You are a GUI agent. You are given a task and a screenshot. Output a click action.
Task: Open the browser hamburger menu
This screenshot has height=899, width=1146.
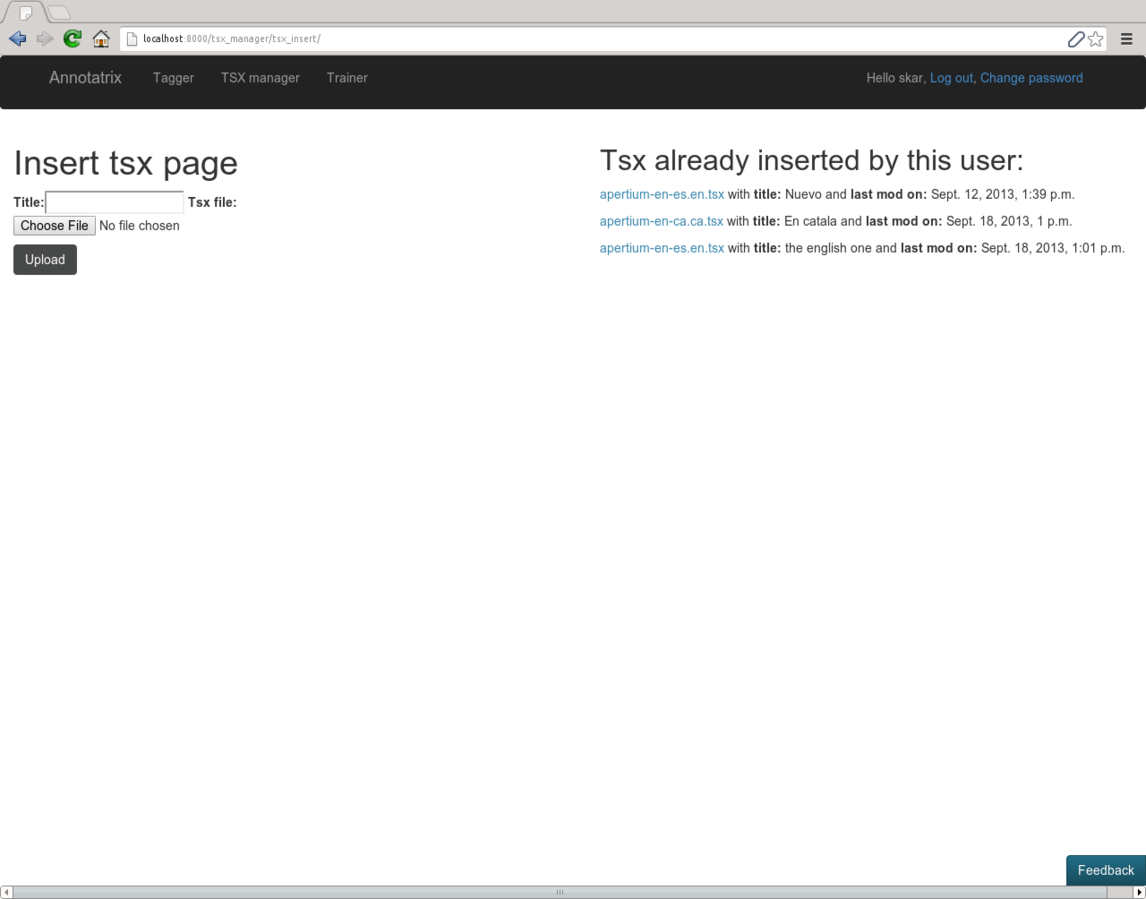[1126, 39]
